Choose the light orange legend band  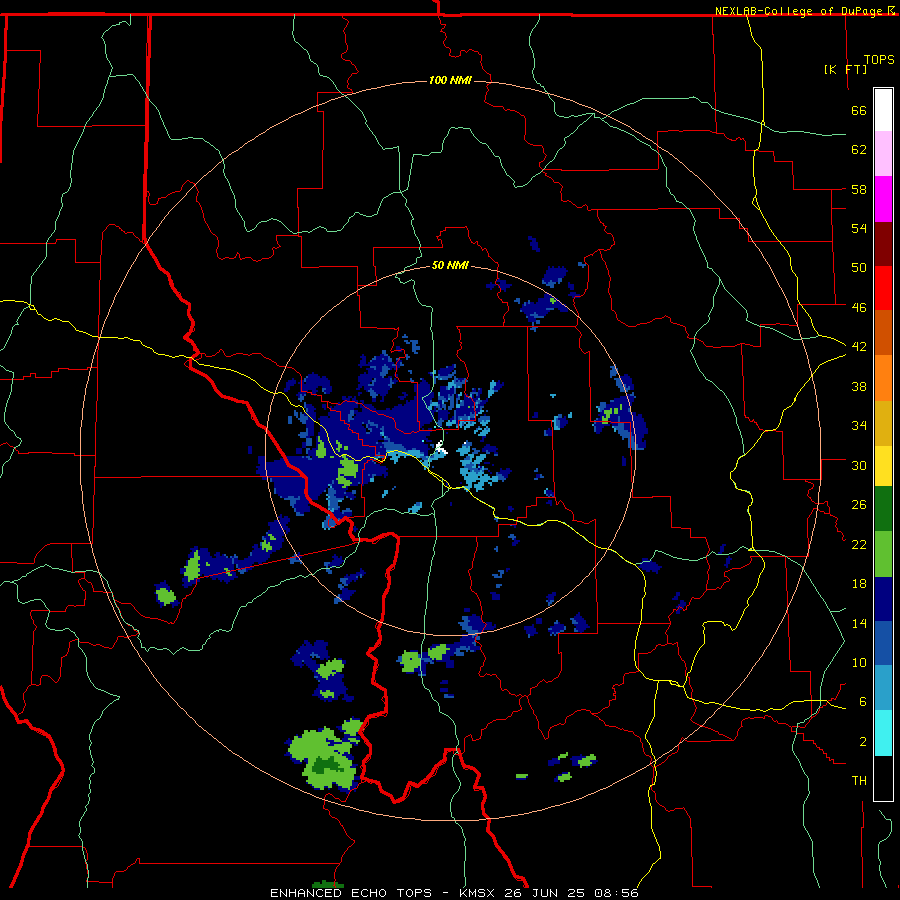[883, 378]
